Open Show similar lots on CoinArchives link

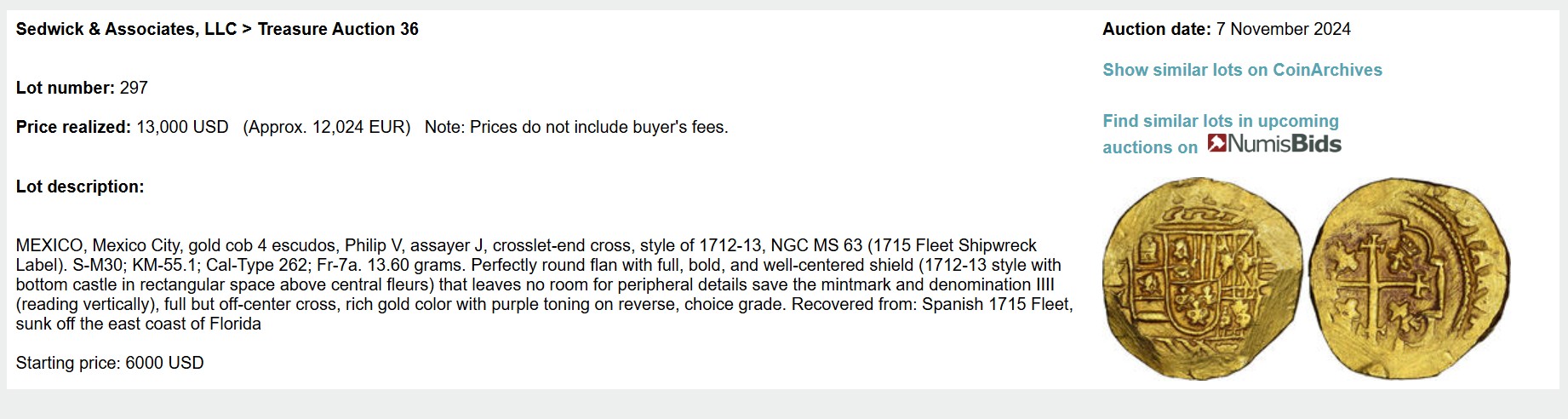tap(1242, 70)
